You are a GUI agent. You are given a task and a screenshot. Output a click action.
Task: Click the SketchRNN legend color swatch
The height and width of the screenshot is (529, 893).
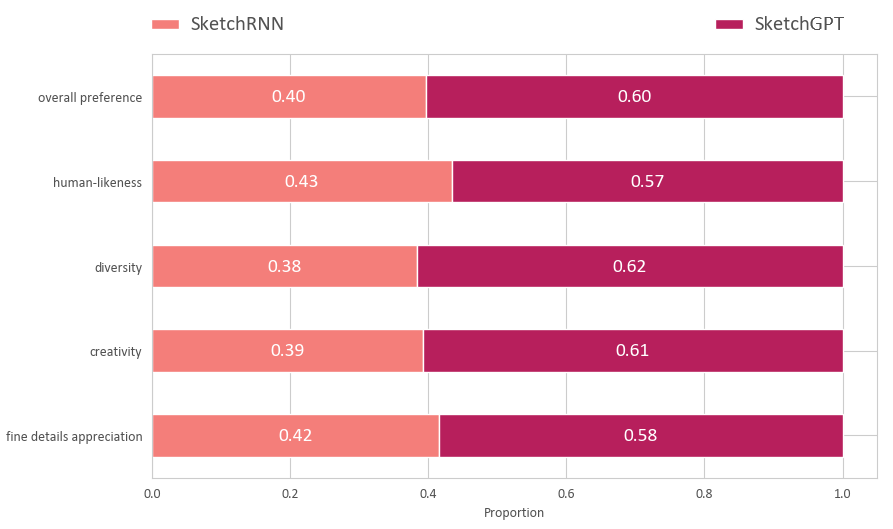coord(165,24)
